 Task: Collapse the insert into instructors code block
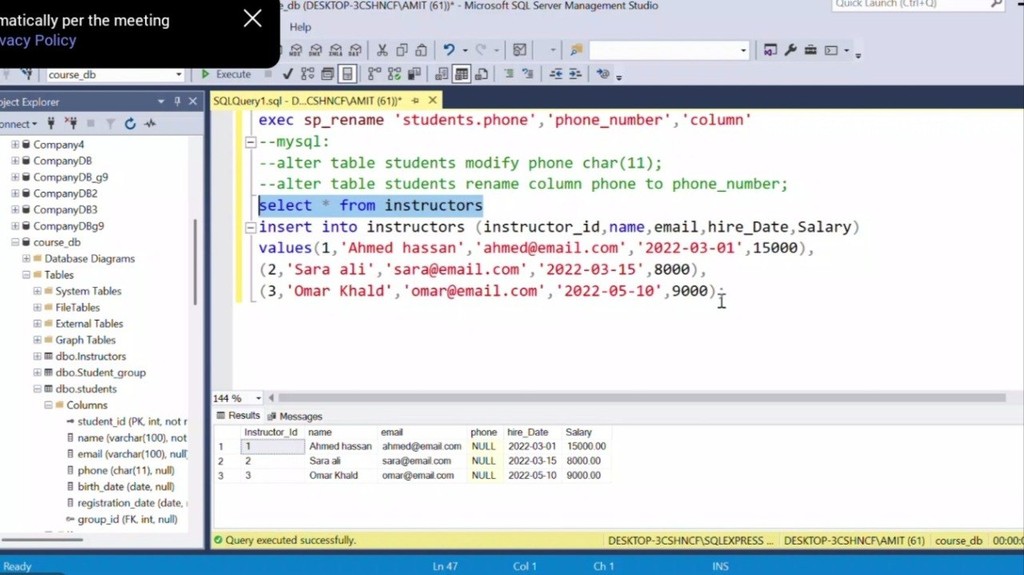pyautogui.click(x=250, y=227)
